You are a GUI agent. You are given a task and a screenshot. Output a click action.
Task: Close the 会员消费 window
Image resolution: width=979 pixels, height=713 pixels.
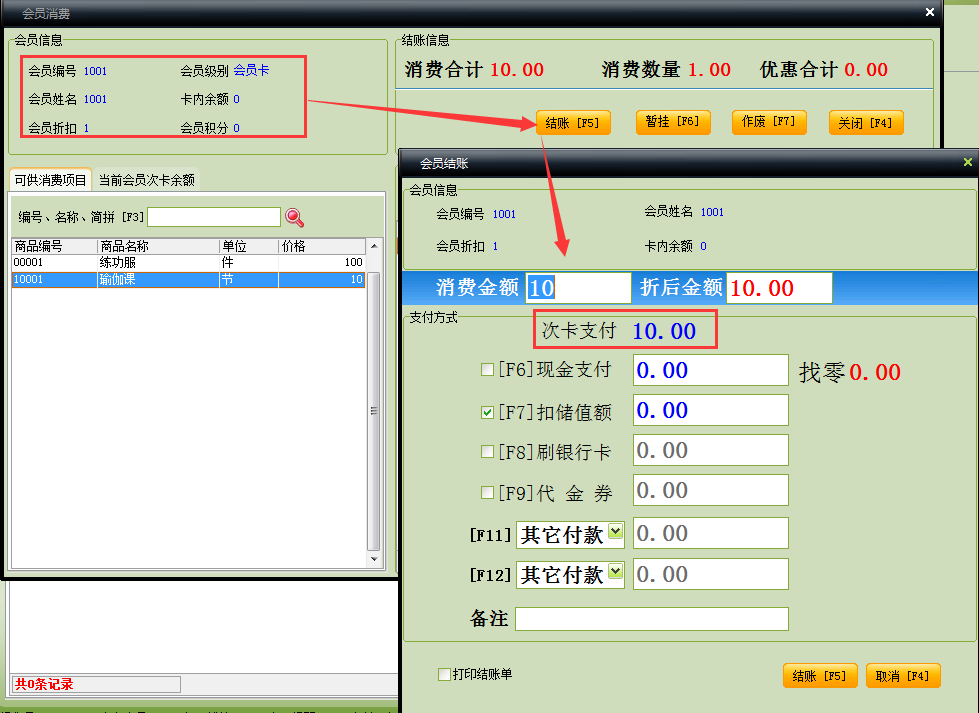click(x=930, y=12)
